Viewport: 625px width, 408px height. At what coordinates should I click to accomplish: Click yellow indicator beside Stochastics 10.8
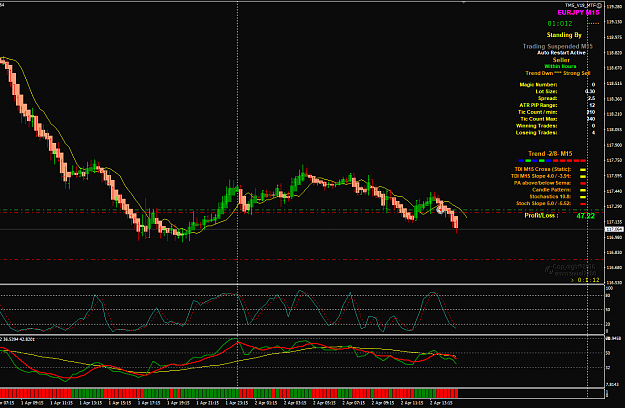(x=583, y=197)
